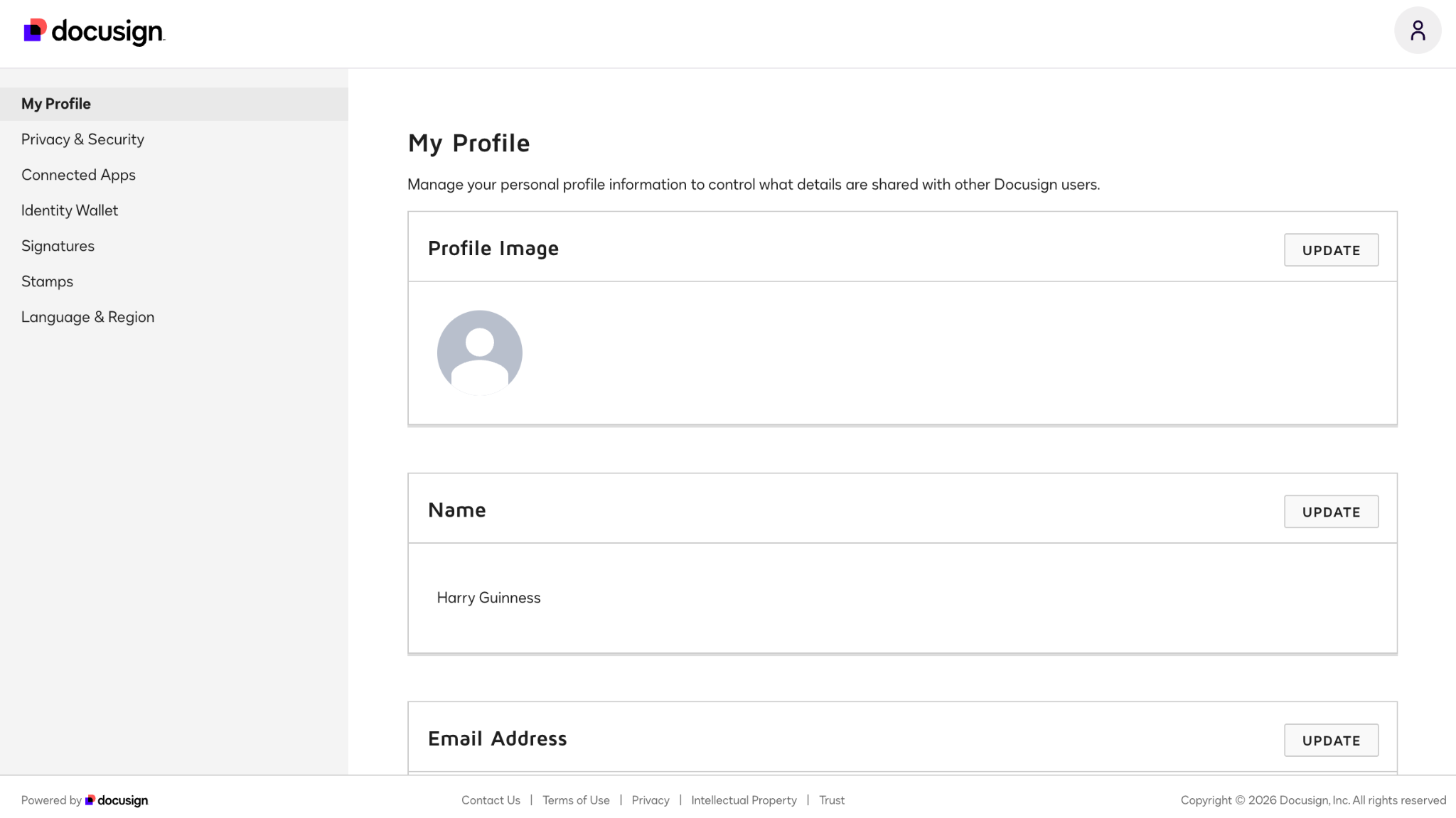This screenshot has height=818, width=1456.
Task: Click the 'Manage your personal profile' description
Action: pos(754,185)
